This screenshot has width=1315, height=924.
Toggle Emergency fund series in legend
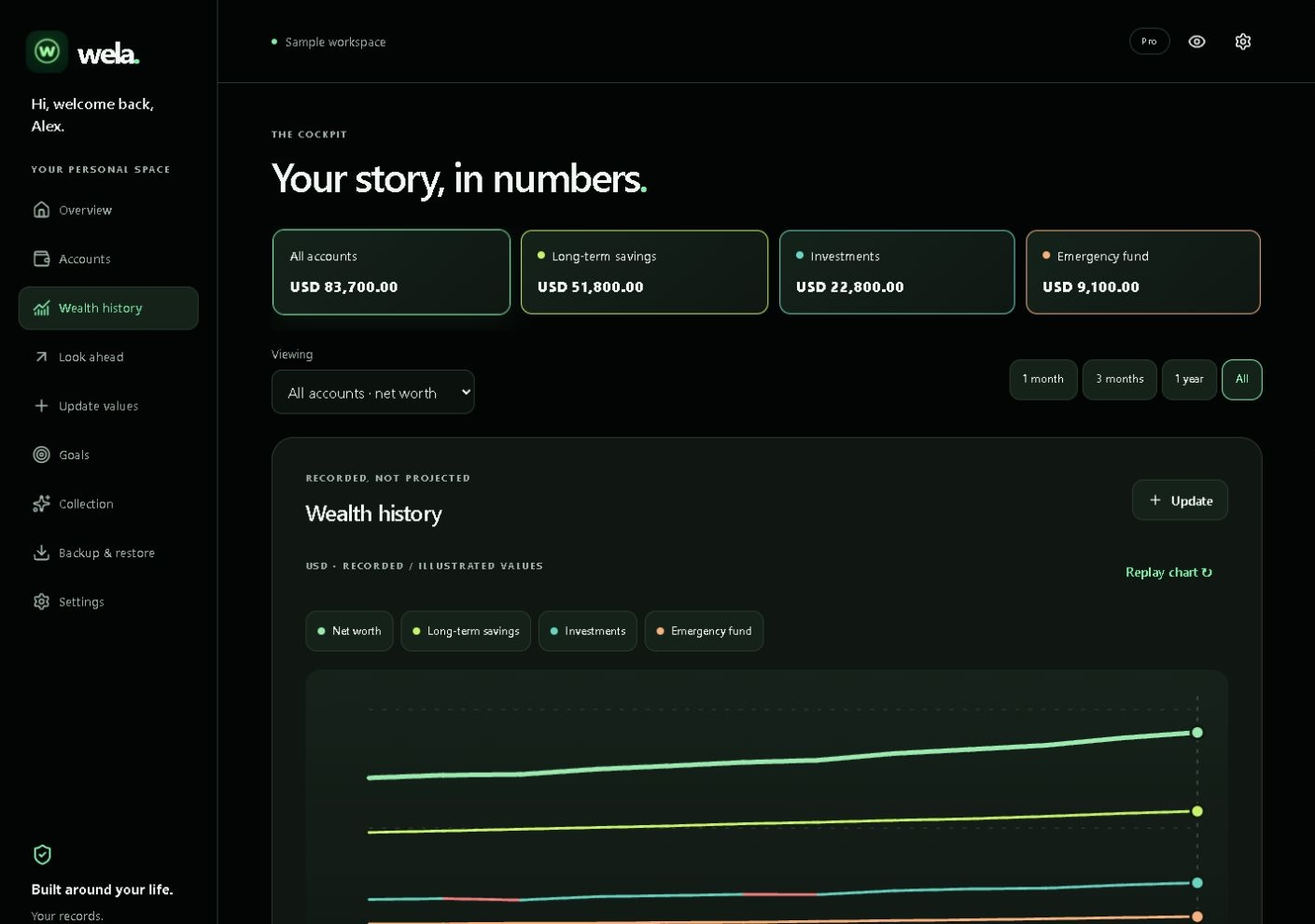click(x=704, y=631)
